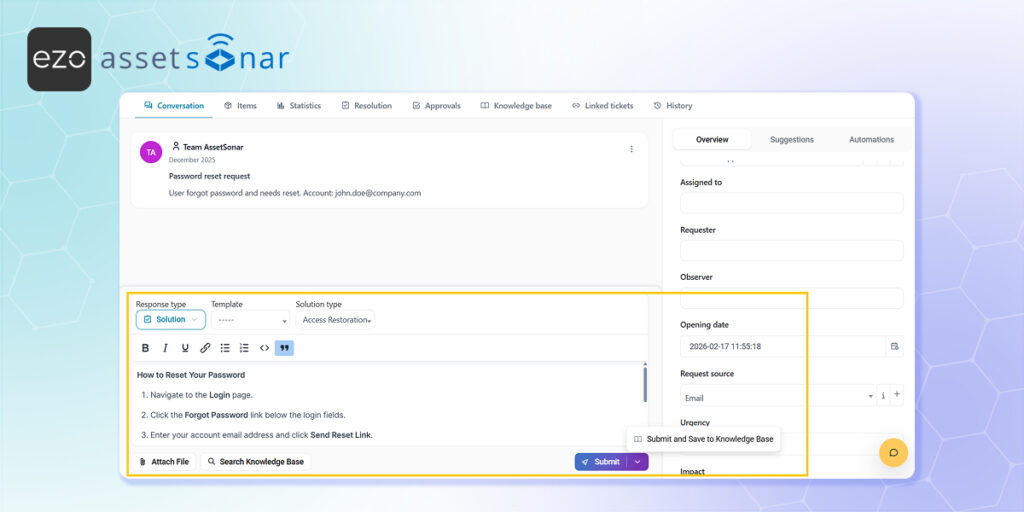Switch to the Knowledge base tab
Screen dimensions: 1024x512
[x=516, y=106]
